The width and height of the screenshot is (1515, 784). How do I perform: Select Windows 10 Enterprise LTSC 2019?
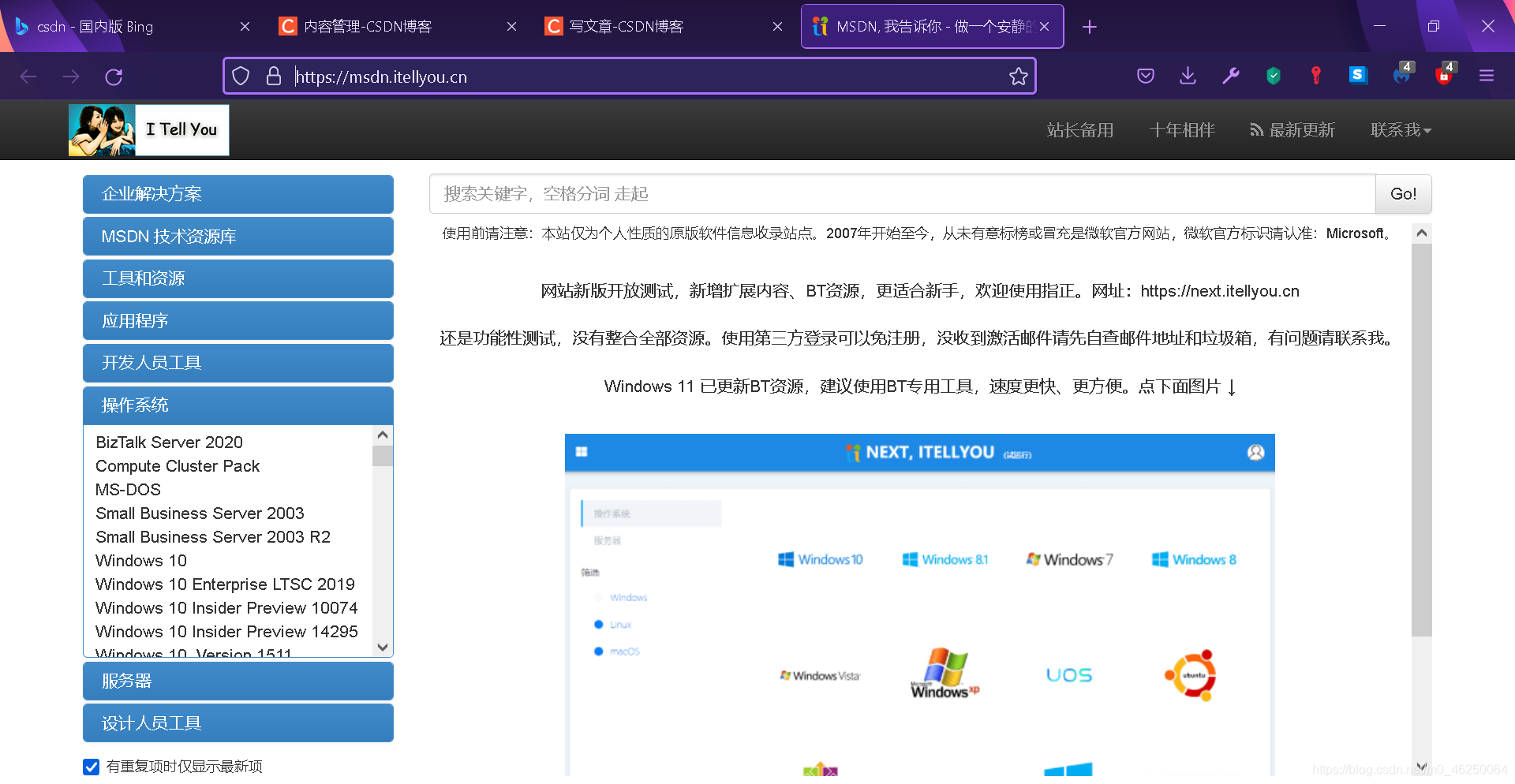[x=225, y=584]
